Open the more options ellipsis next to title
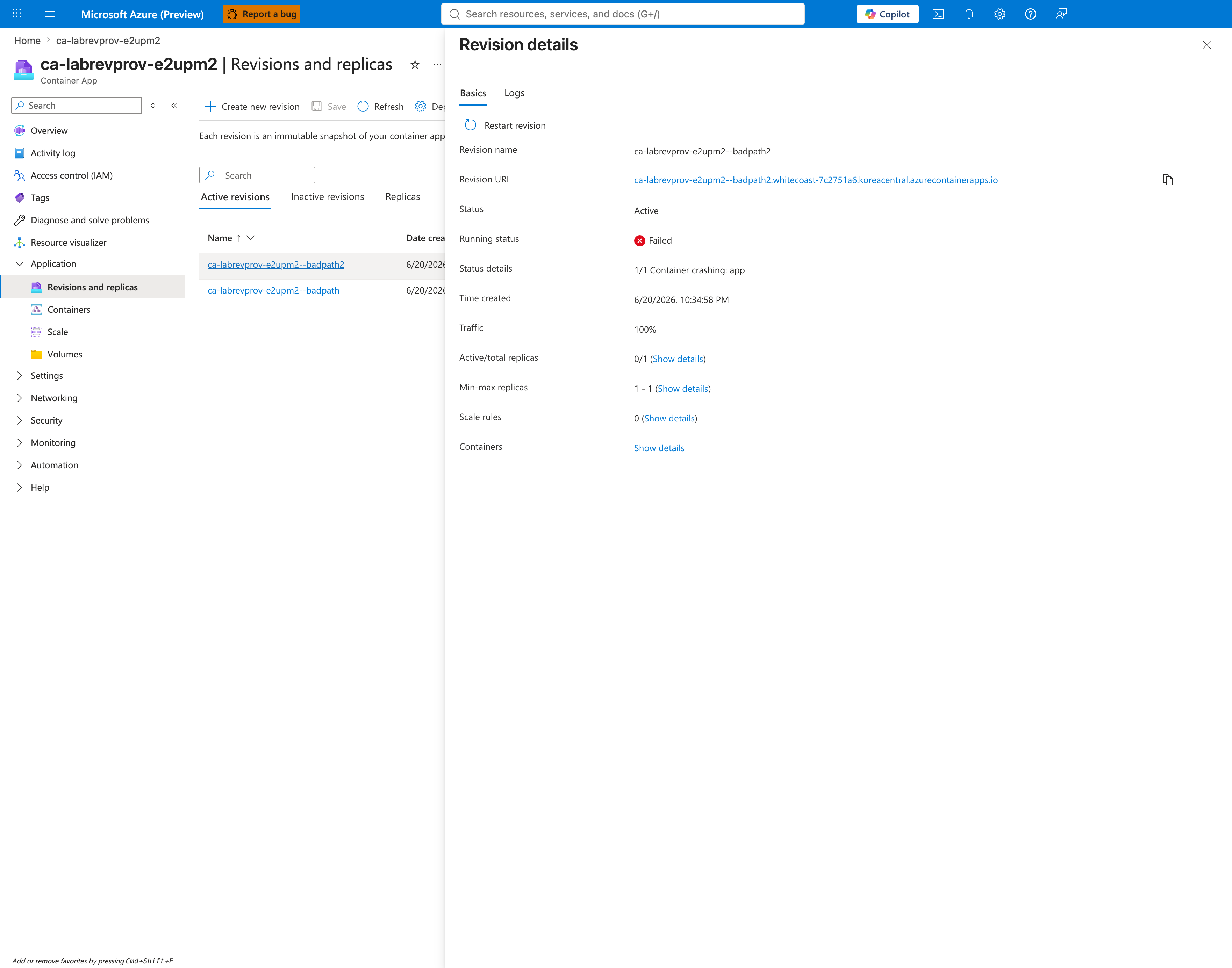 pyautogui.click(x=437, y=65)
